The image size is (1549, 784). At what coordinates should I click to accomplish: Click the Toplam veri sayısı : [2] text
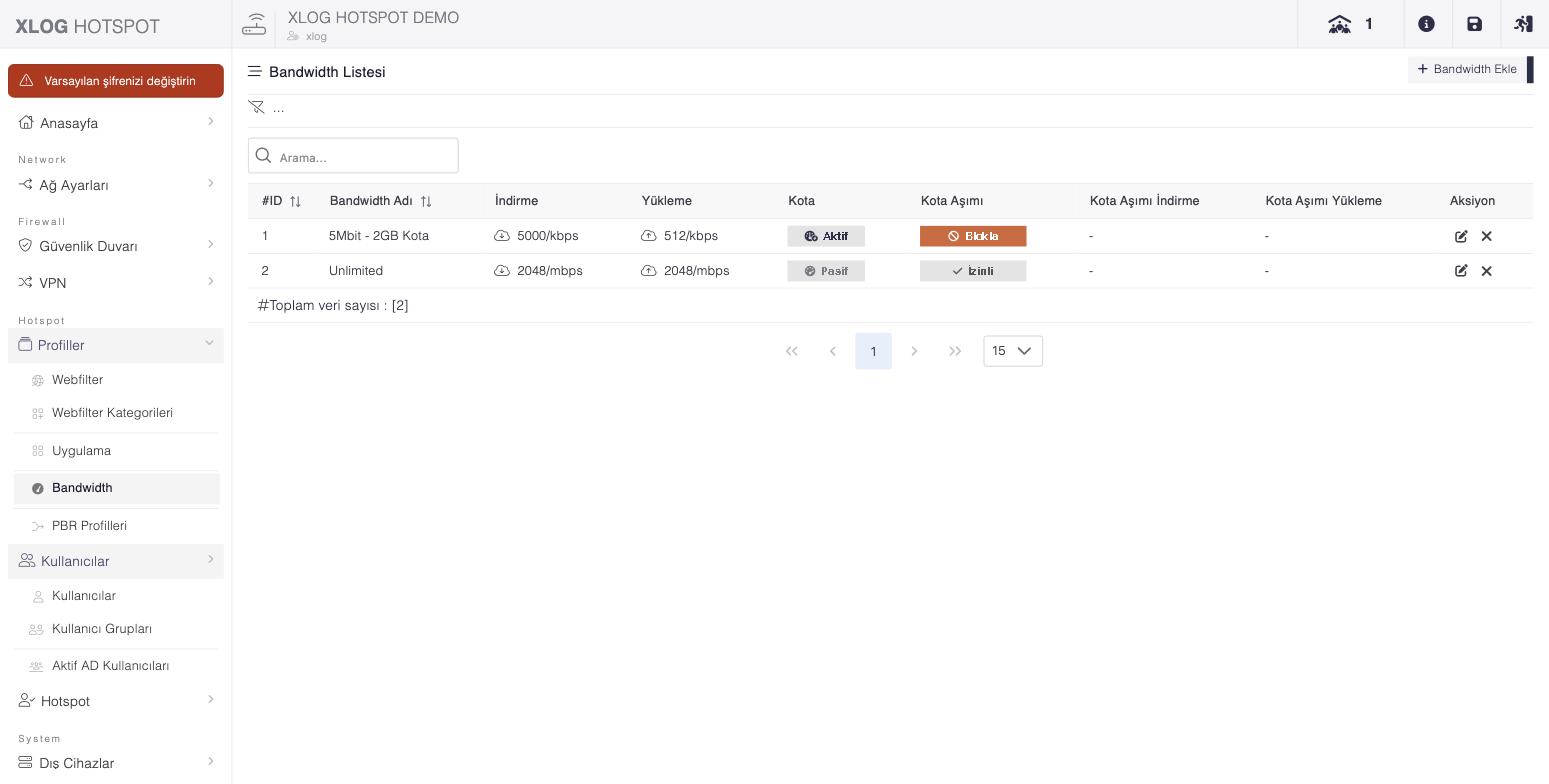click(x=333, y=305)
